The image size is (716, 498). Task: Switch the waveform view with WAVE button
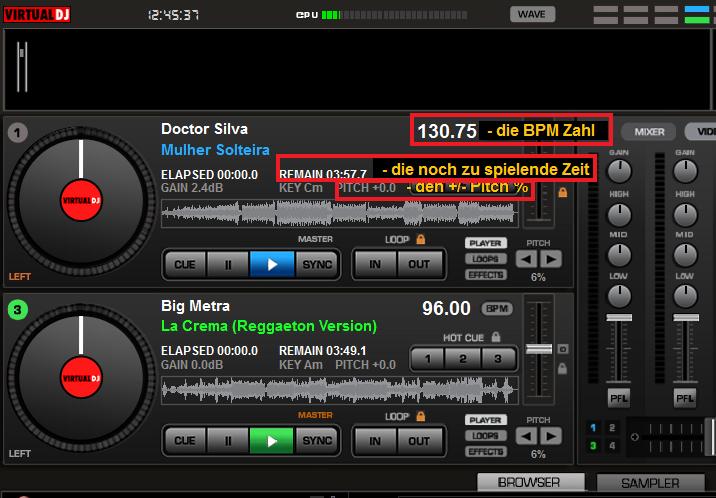[532, 14]
